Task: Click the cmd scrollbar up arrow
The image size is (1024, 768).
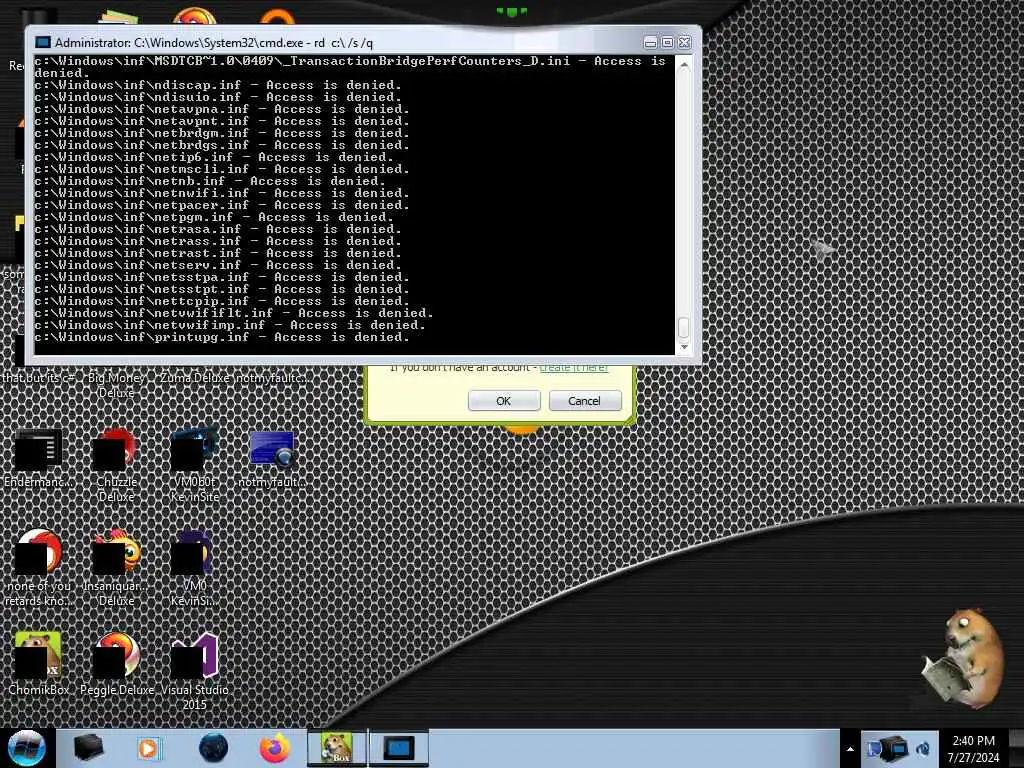Action: coord(684,65)
